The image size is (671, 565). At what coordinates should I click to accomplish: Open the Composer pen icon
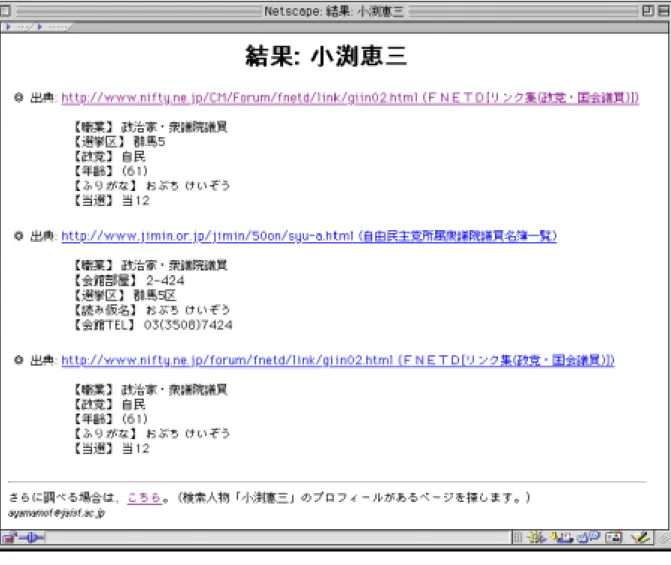pos(640,537)
